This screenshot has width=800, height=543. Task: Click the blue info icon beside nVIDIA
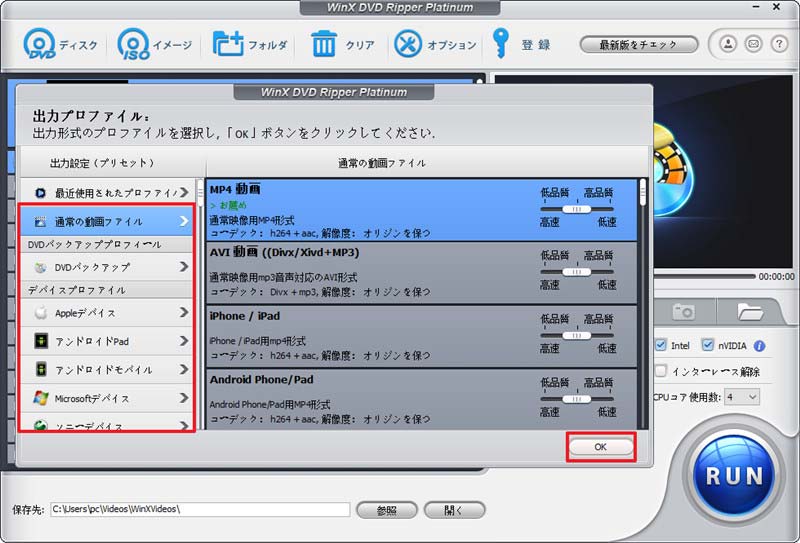759,346
